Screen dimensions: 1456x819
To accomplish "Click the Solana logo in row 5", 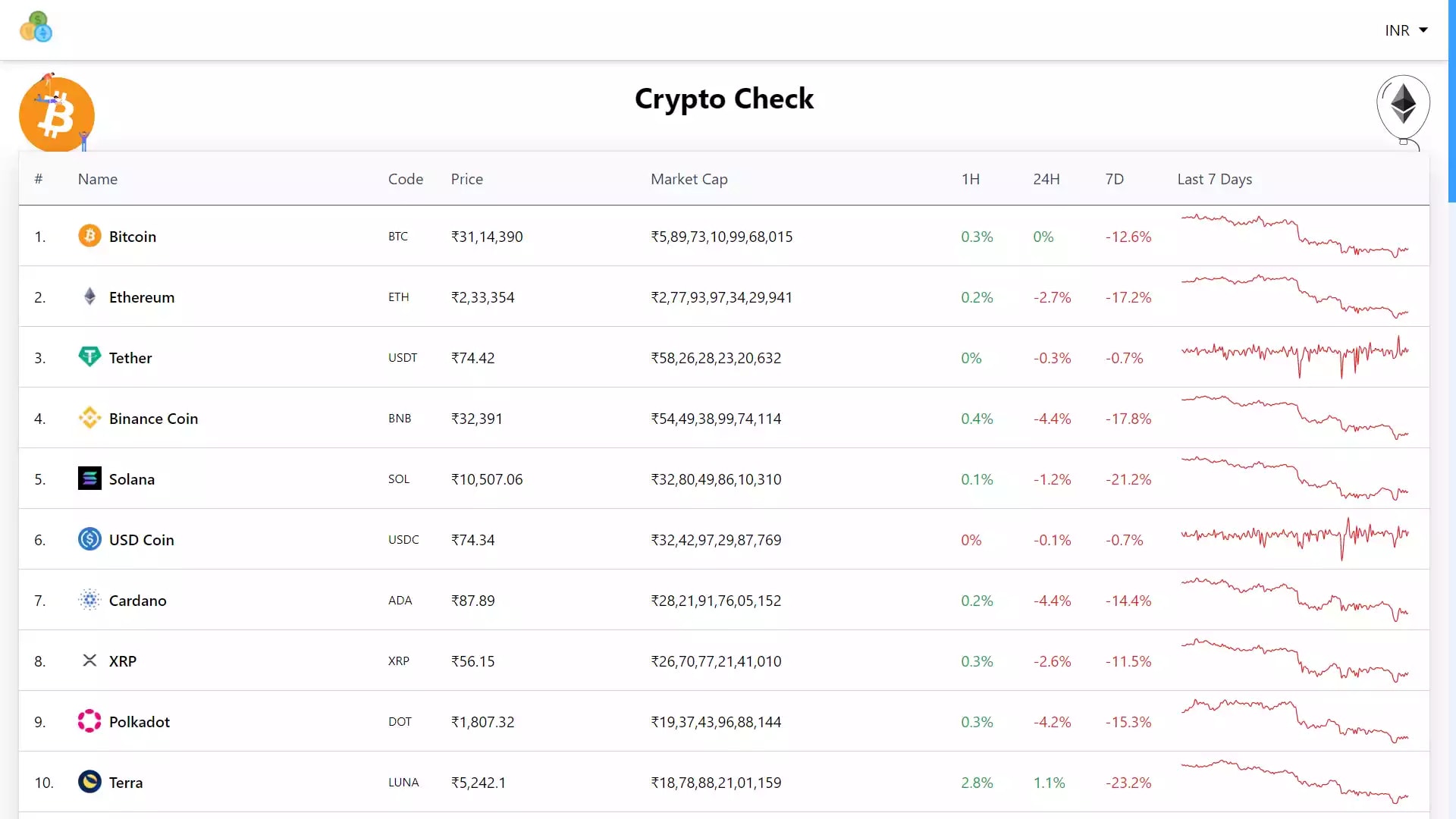I will point(88,478).
